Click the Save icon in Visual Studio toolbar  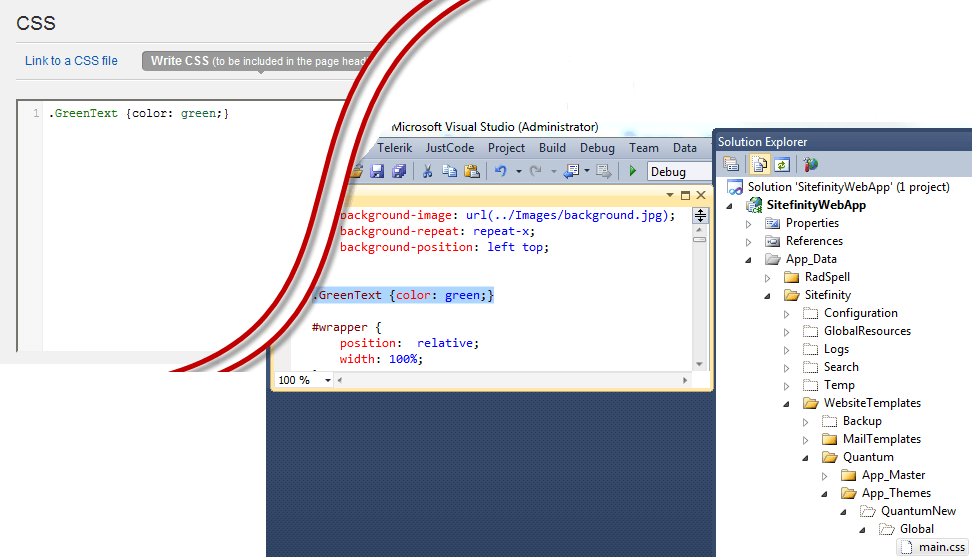377,171
